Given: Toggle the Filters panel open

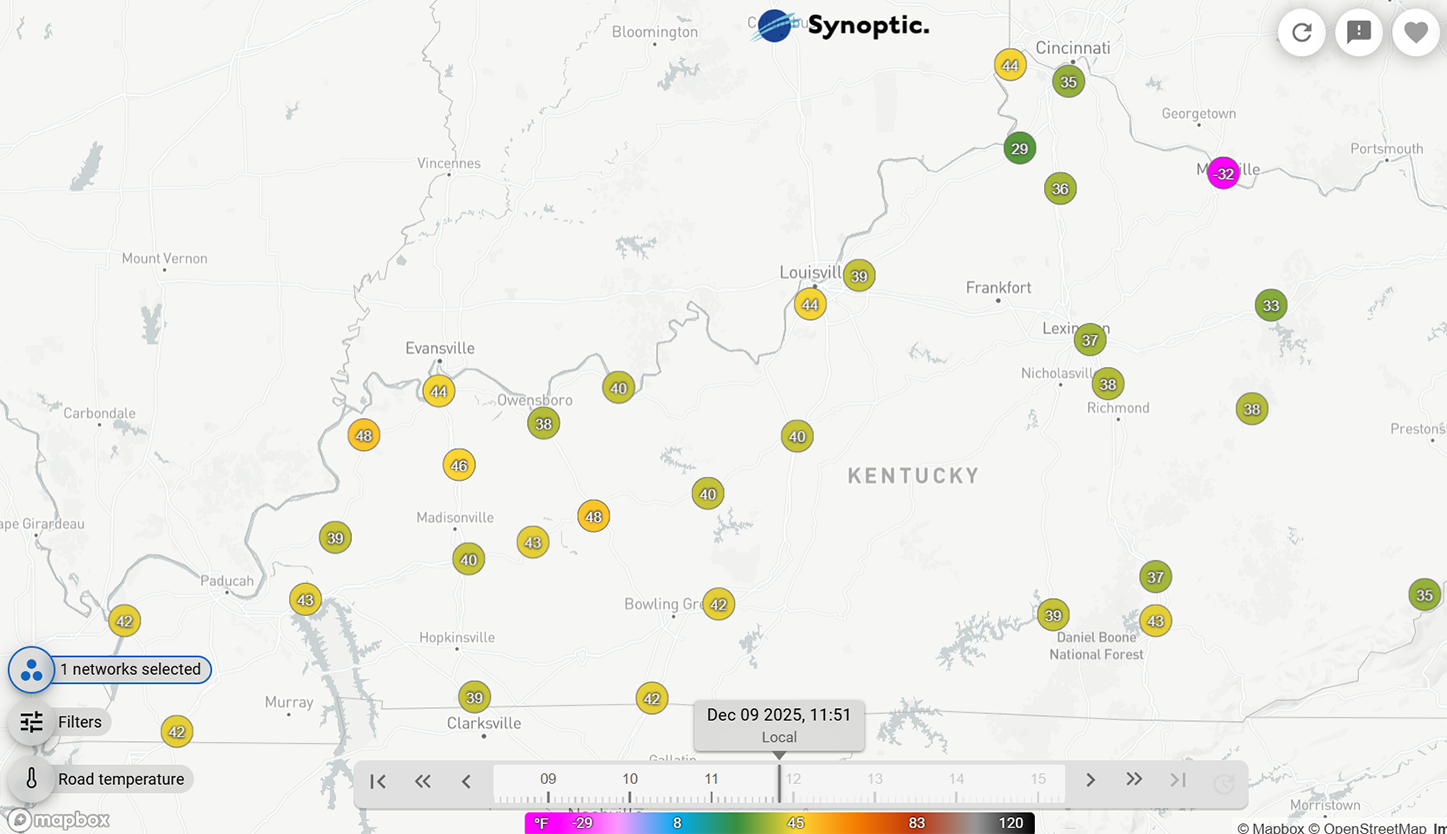Looking at the screenshot, I should coord(80,721).
